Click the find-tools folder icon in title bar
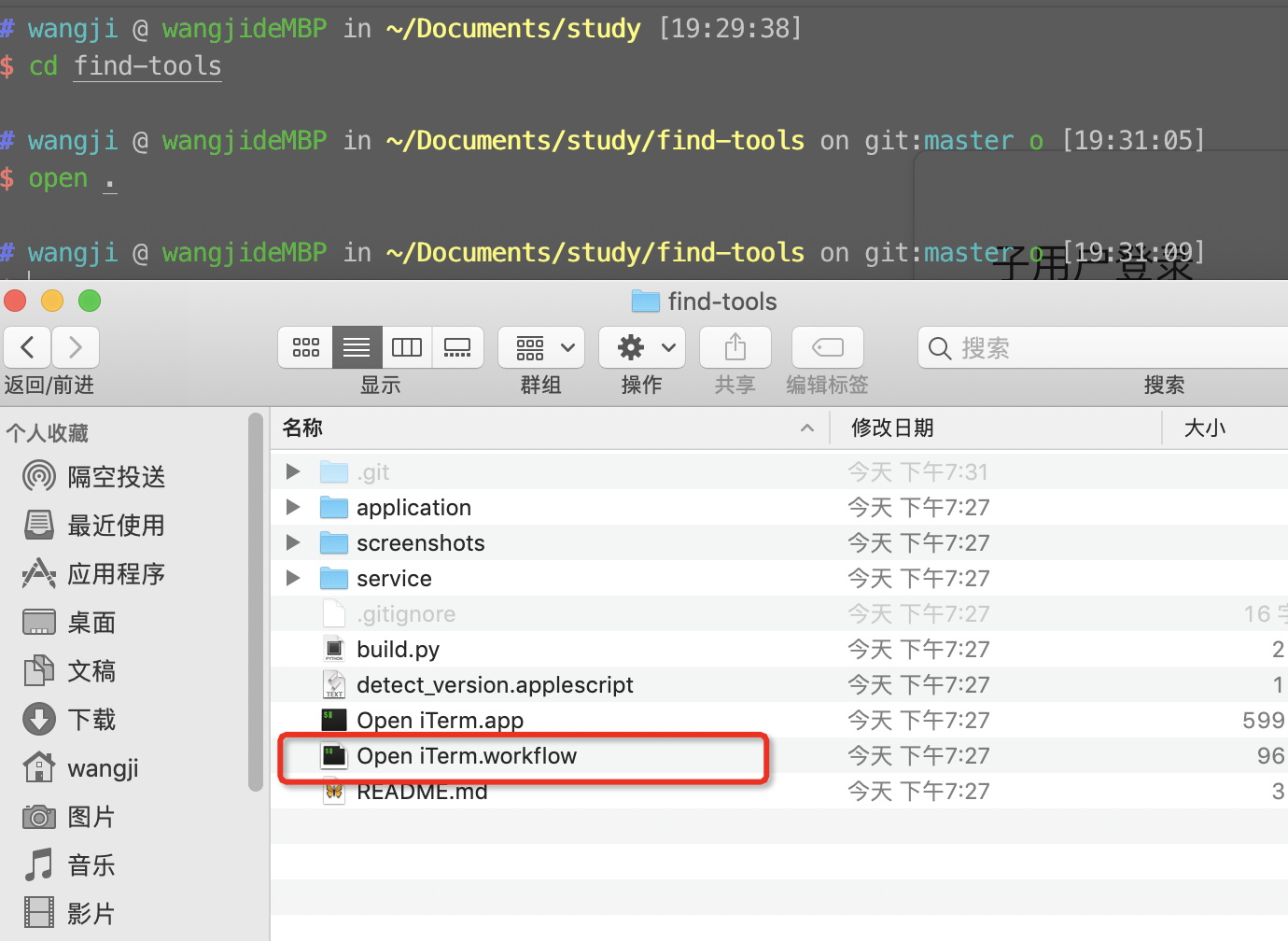 pyautogui.click(x=645, y=302)
